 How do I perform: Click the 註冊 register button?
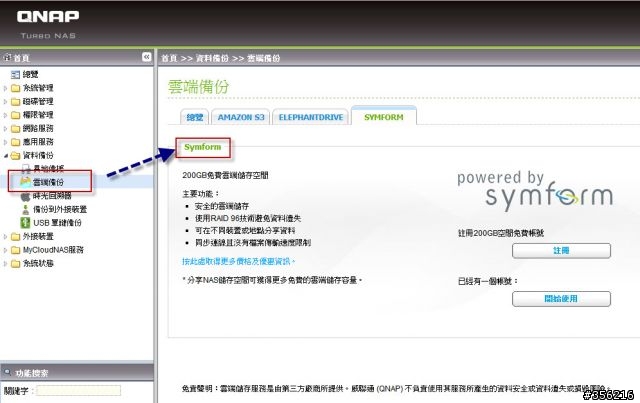pos(561,251)
